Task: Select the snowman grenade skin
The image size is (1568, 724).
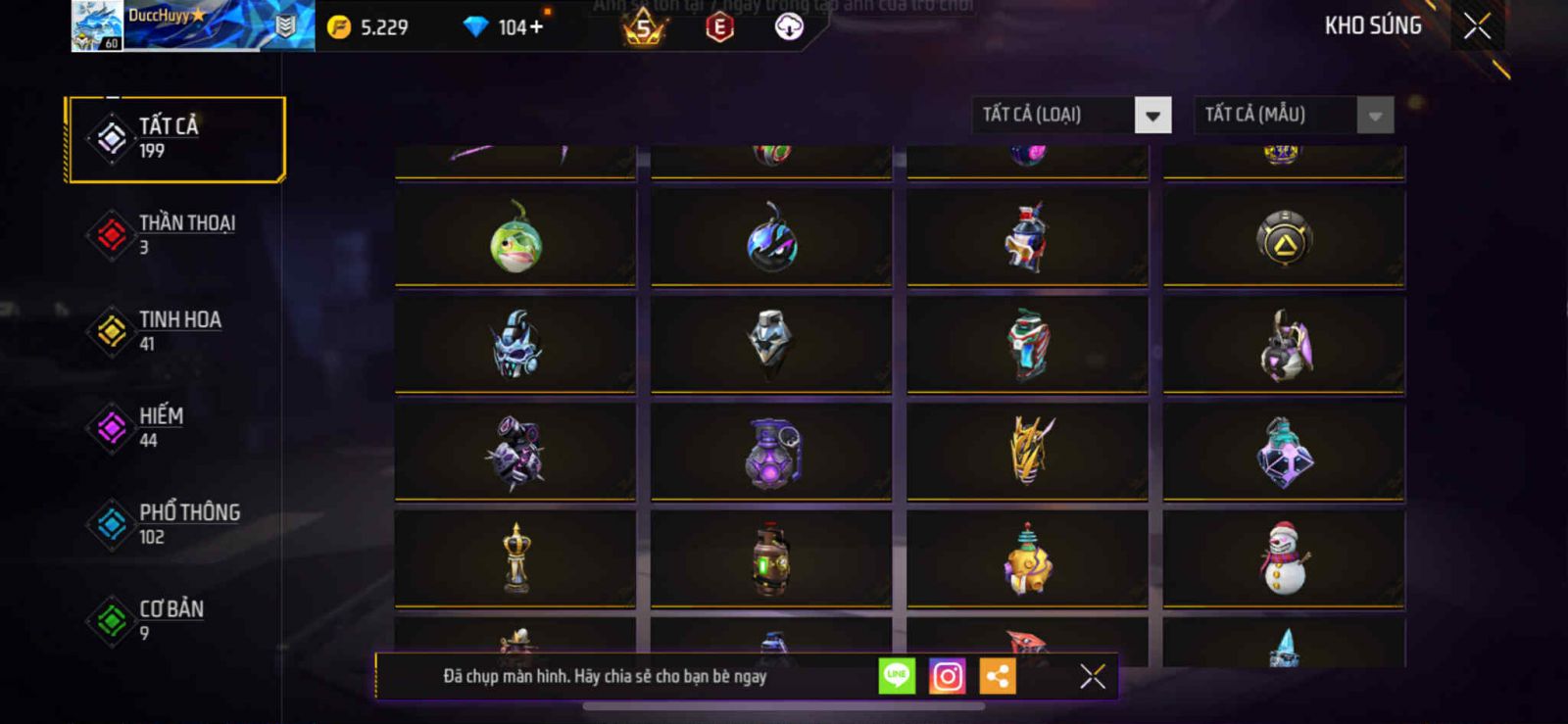Action: pos(1284,558)
